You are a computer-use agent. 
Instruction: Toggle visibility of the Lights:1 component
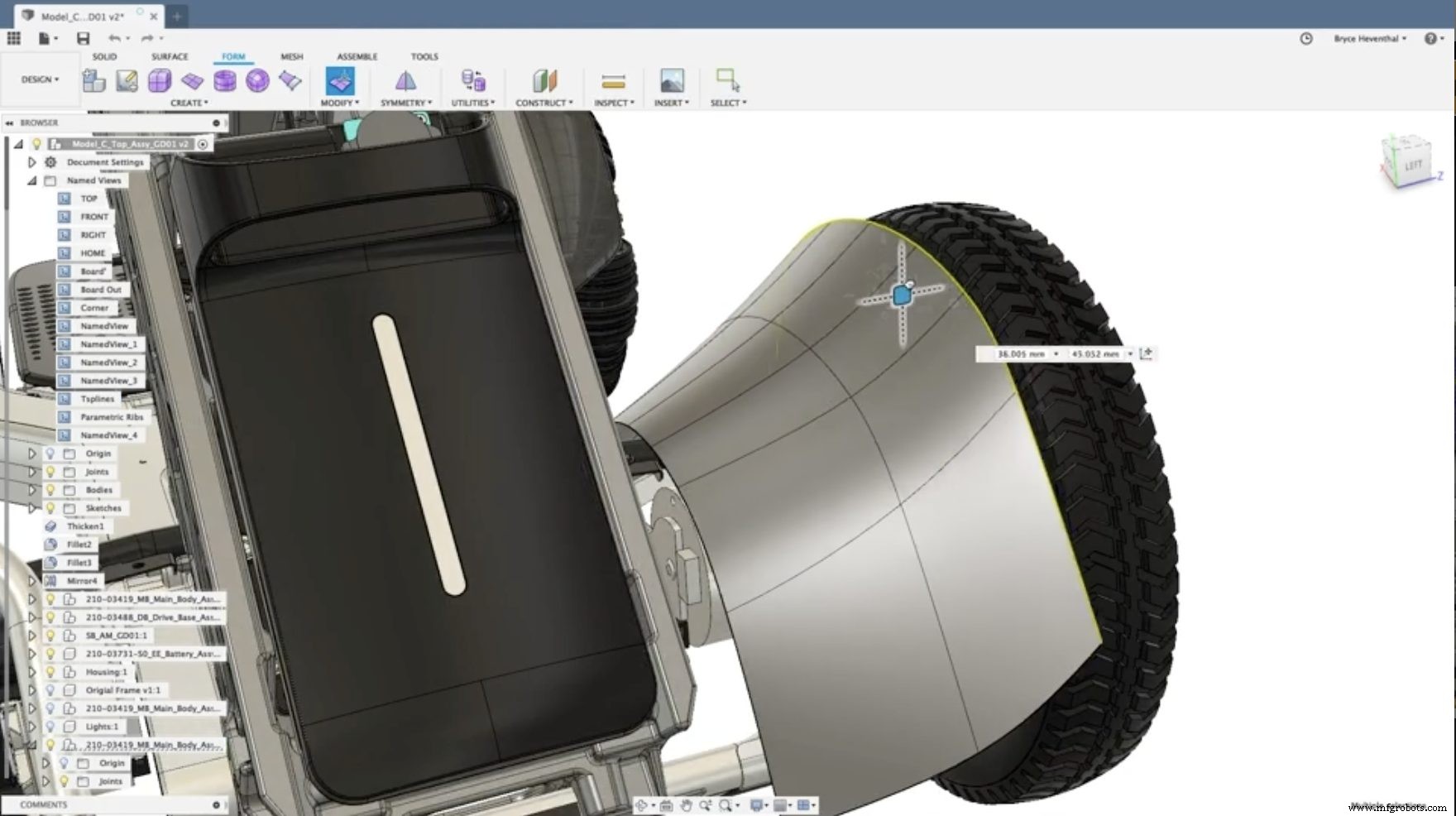click(52, 726)
